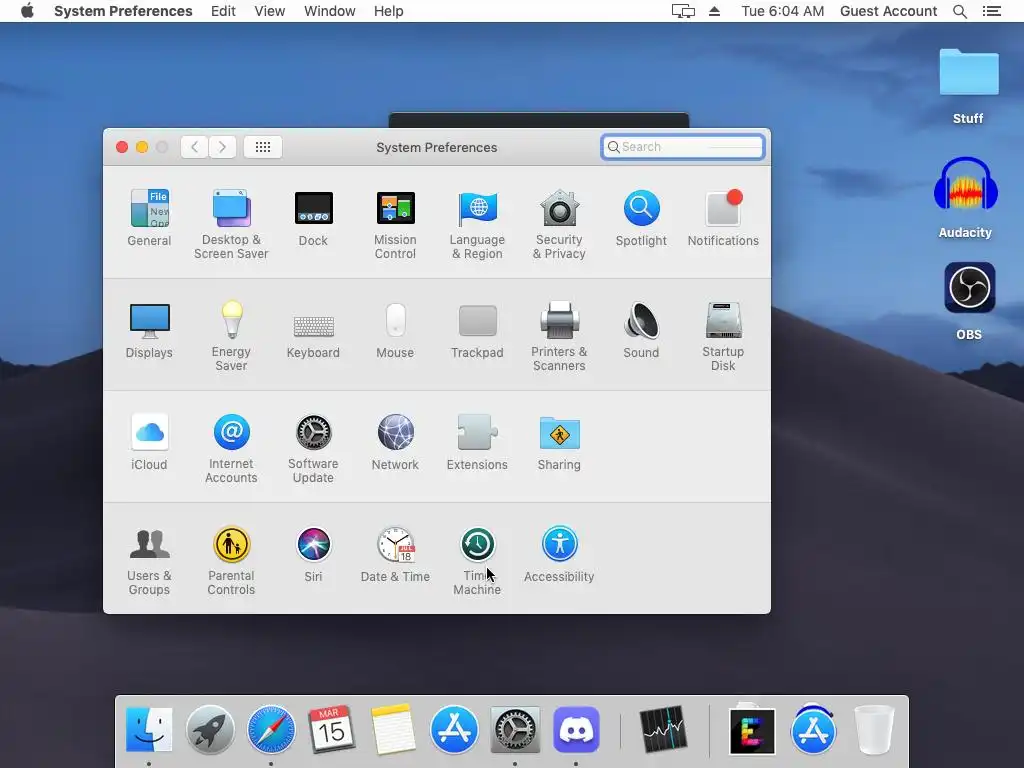Open the Edit menu

pos(223,11)
